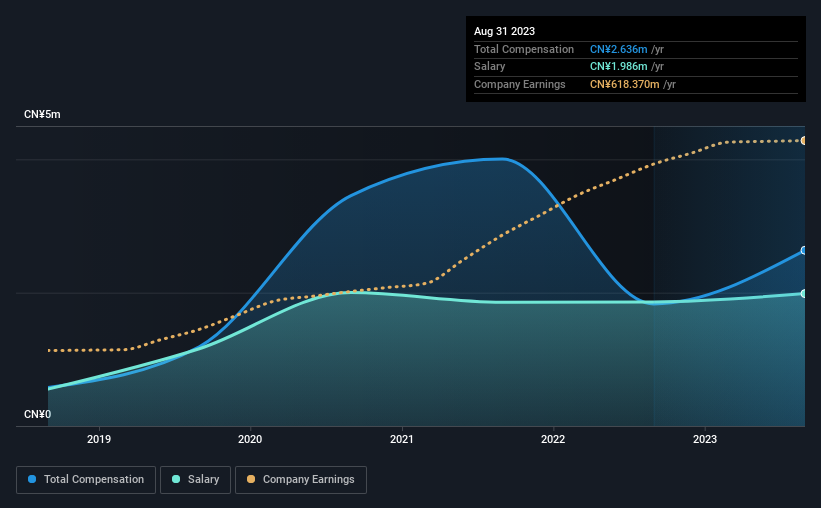821x508 pixels.
Task: Click the teal Salary legend dot
Action: pos(176,479)
